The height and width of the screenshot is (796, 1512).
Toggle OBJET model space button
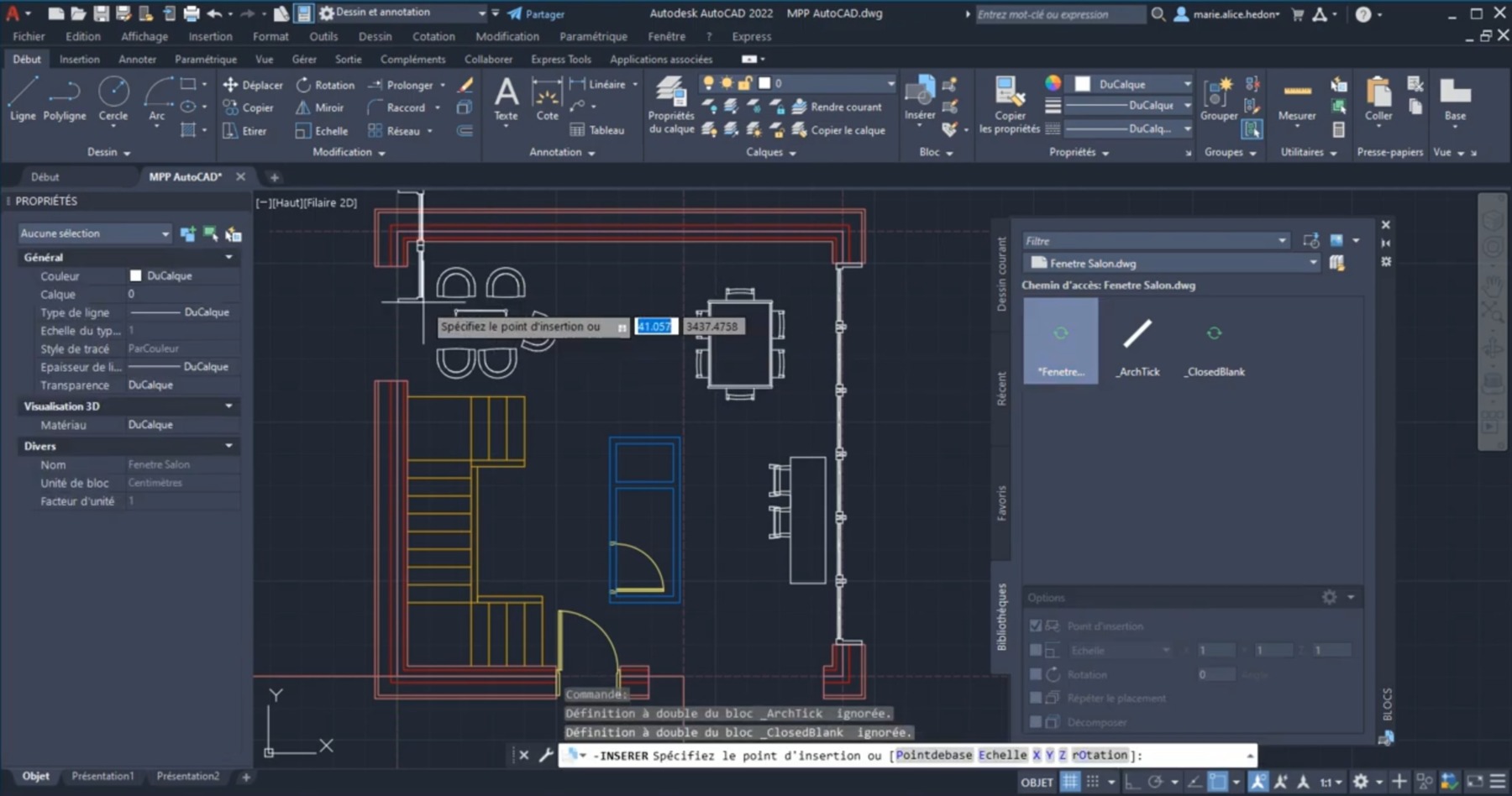[x=1037, y=782]
